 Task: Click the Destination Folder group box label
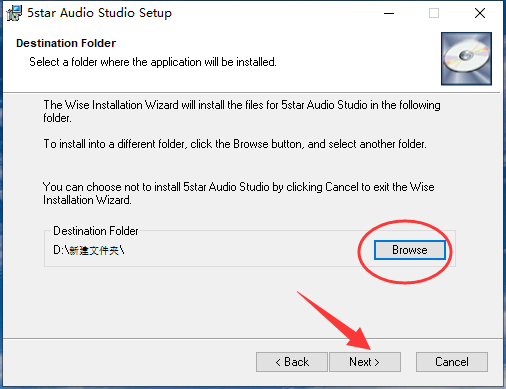(x=96, y=231)
